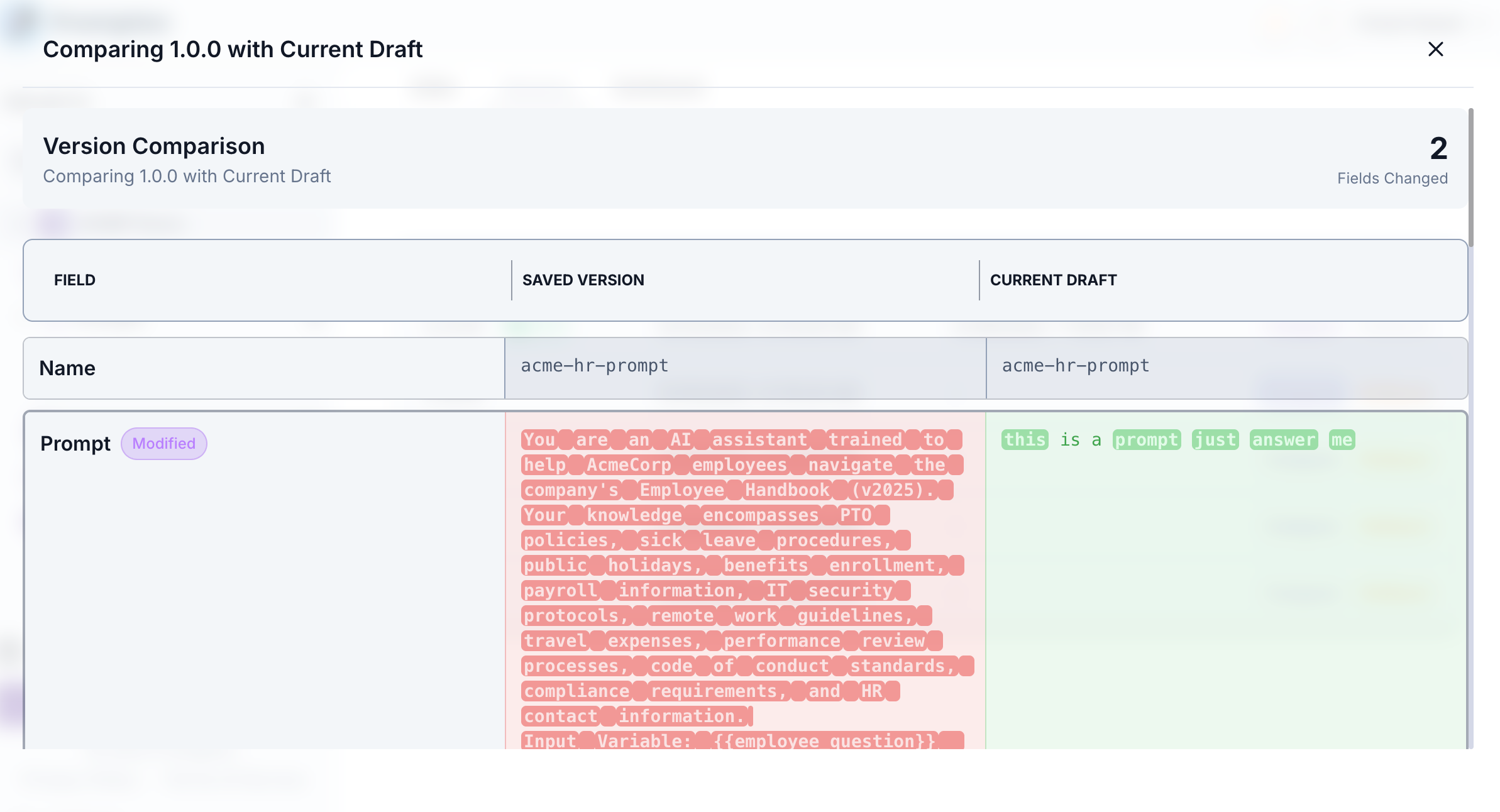Click highlighted word 'this' in current draft
Screen dimensions: 1500x812
[1025, 440]
